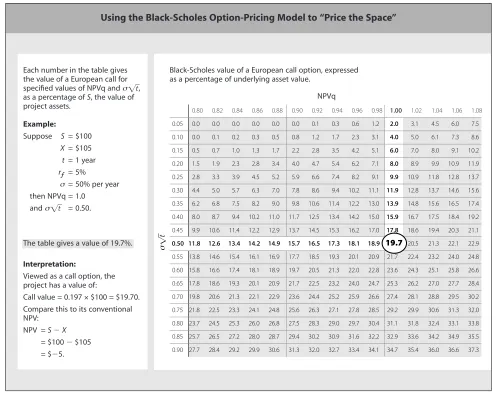
Task: Click the 2.0 cell under the 1.00 column
Action: click(394, 124)
